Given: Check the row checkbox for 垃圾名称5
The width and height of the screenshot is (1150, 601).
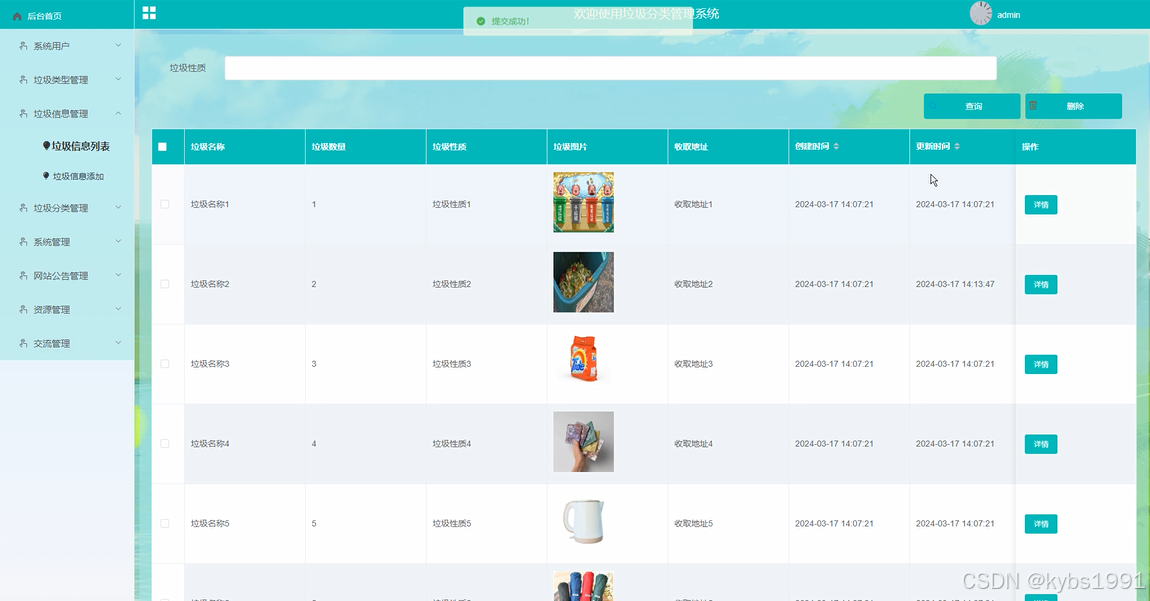Looking at the screenshot, I should 164,523.
